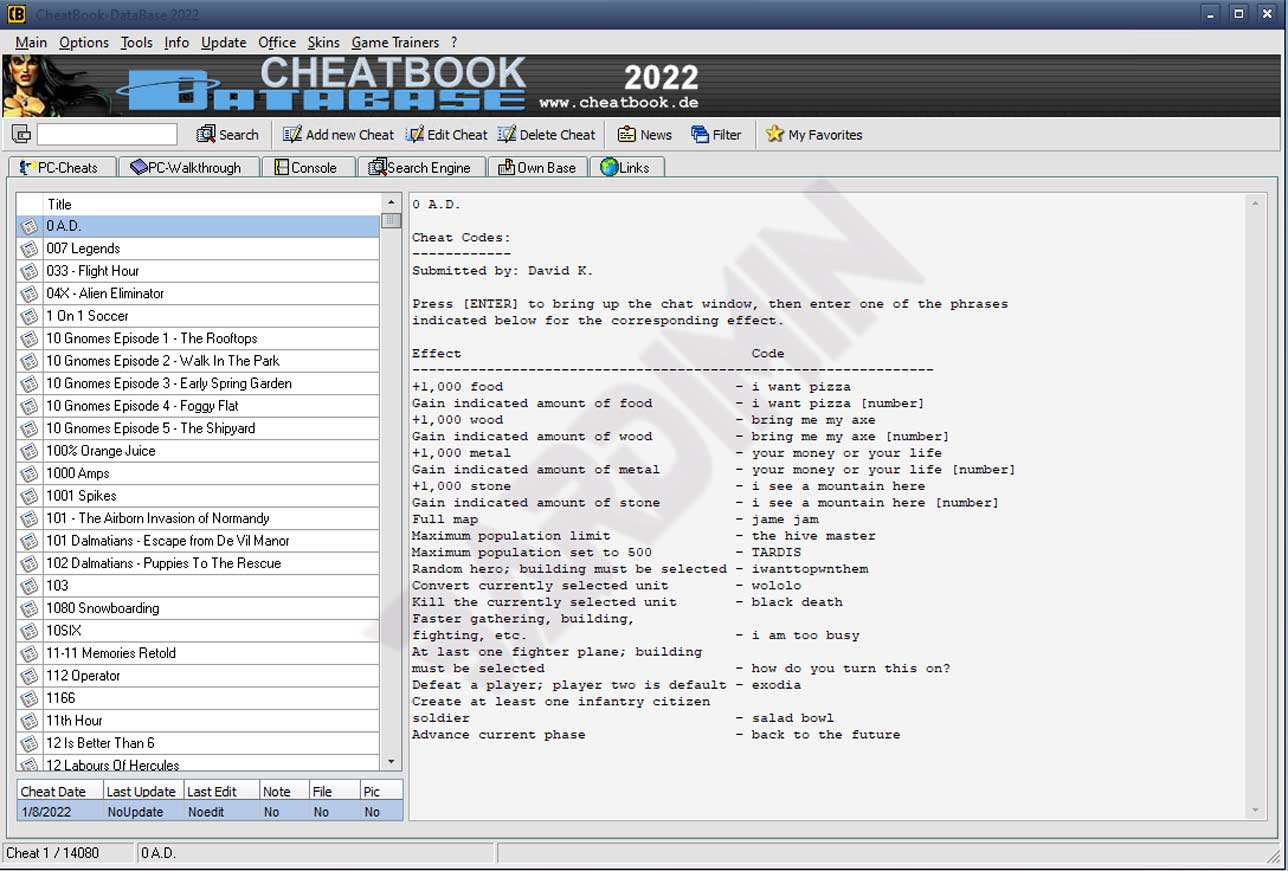This screenshot has height=871, width=1288.
Task: Switch to the Own Base tab
Action: pos(538,167)
